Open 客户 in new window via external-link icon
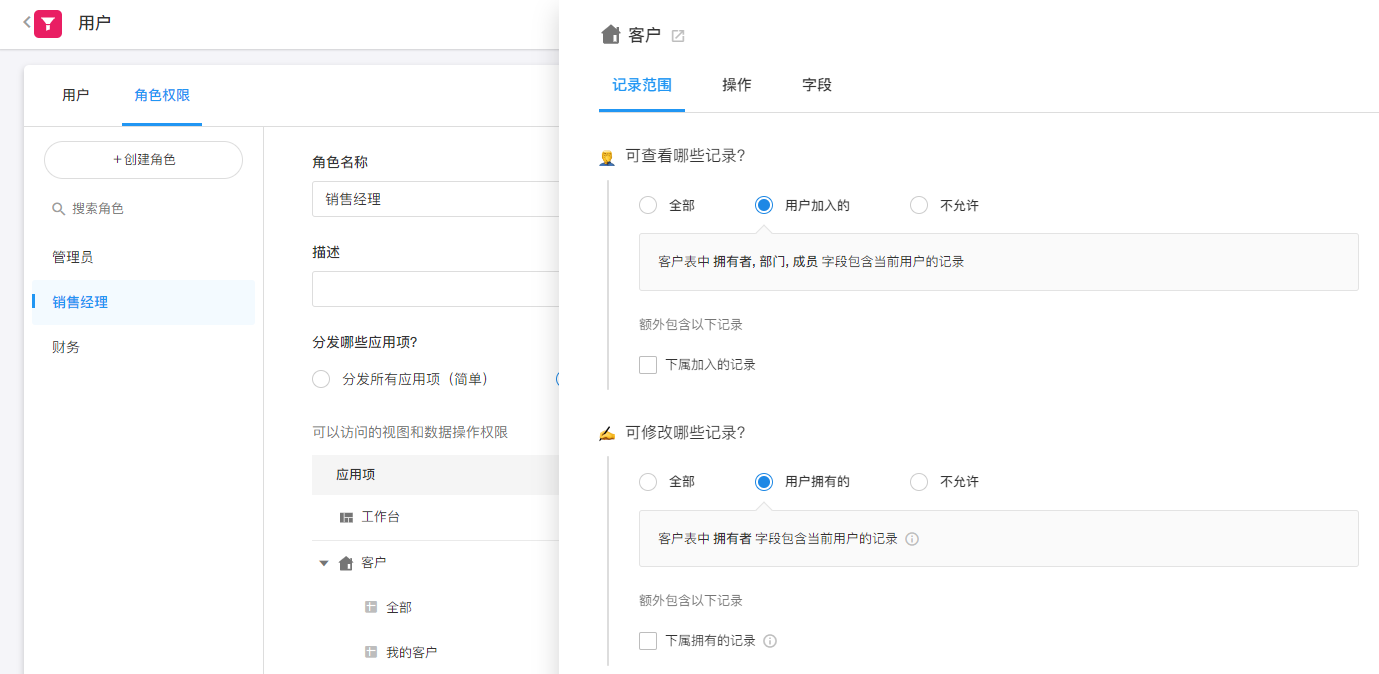This screenshot has height=674, width=1379. pyautogui.click(x=678, y=36)
